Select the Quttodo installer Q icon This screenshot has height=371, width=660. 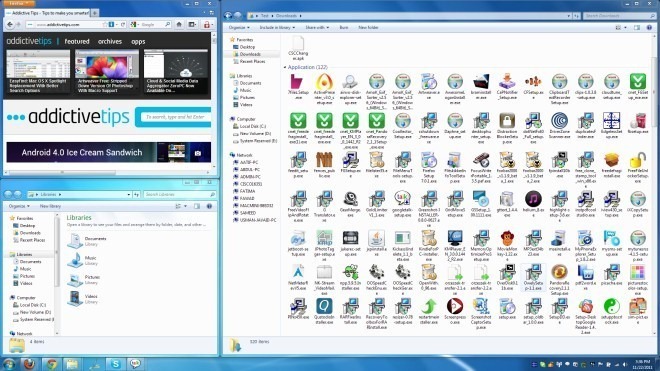coord(324,306)
